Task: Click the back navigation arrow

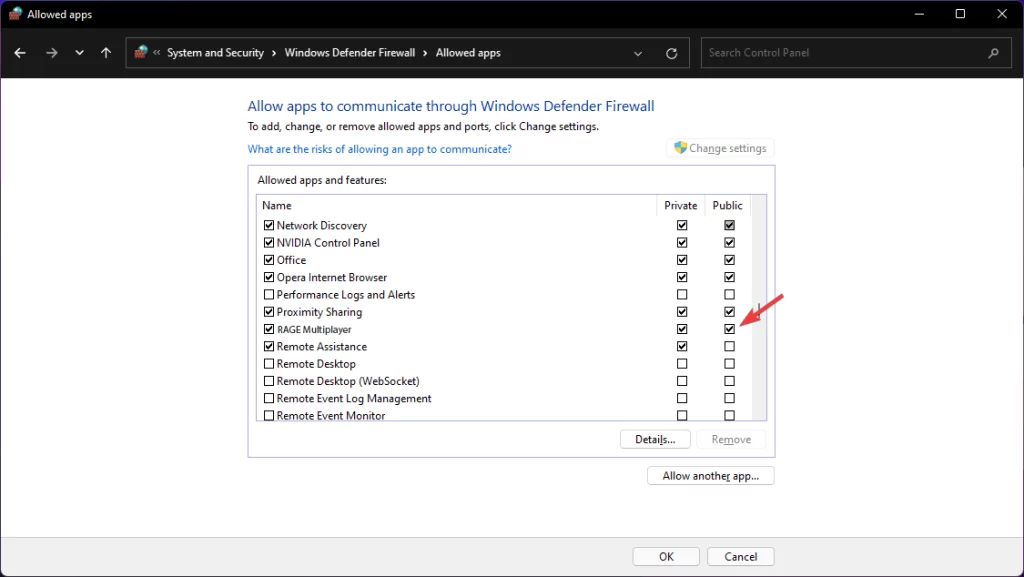Action: [20, 52]
